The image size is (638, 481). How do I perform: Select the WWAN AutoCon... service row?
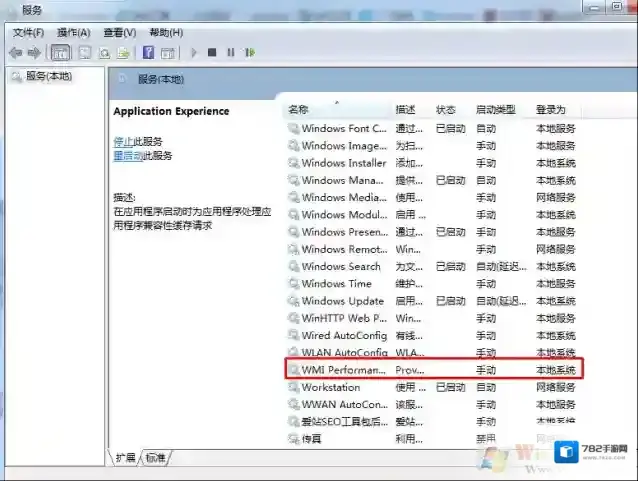[x=433, y=404]
